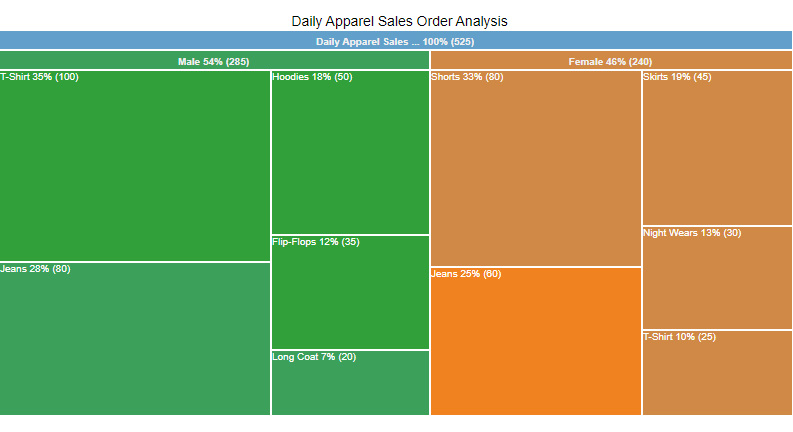Select the Female 46% (240) header
Screen dimensions: 793x432
click(x=611, y=60)
